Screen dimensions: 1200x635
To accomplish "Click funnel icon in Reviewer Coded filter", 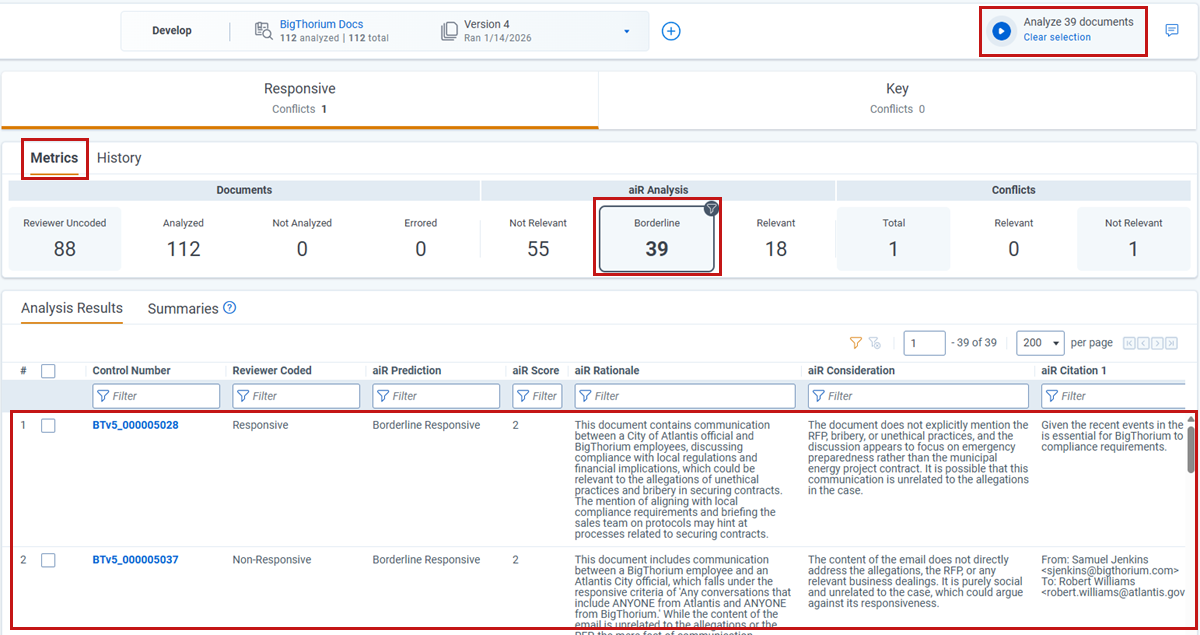I will (243, 396).
